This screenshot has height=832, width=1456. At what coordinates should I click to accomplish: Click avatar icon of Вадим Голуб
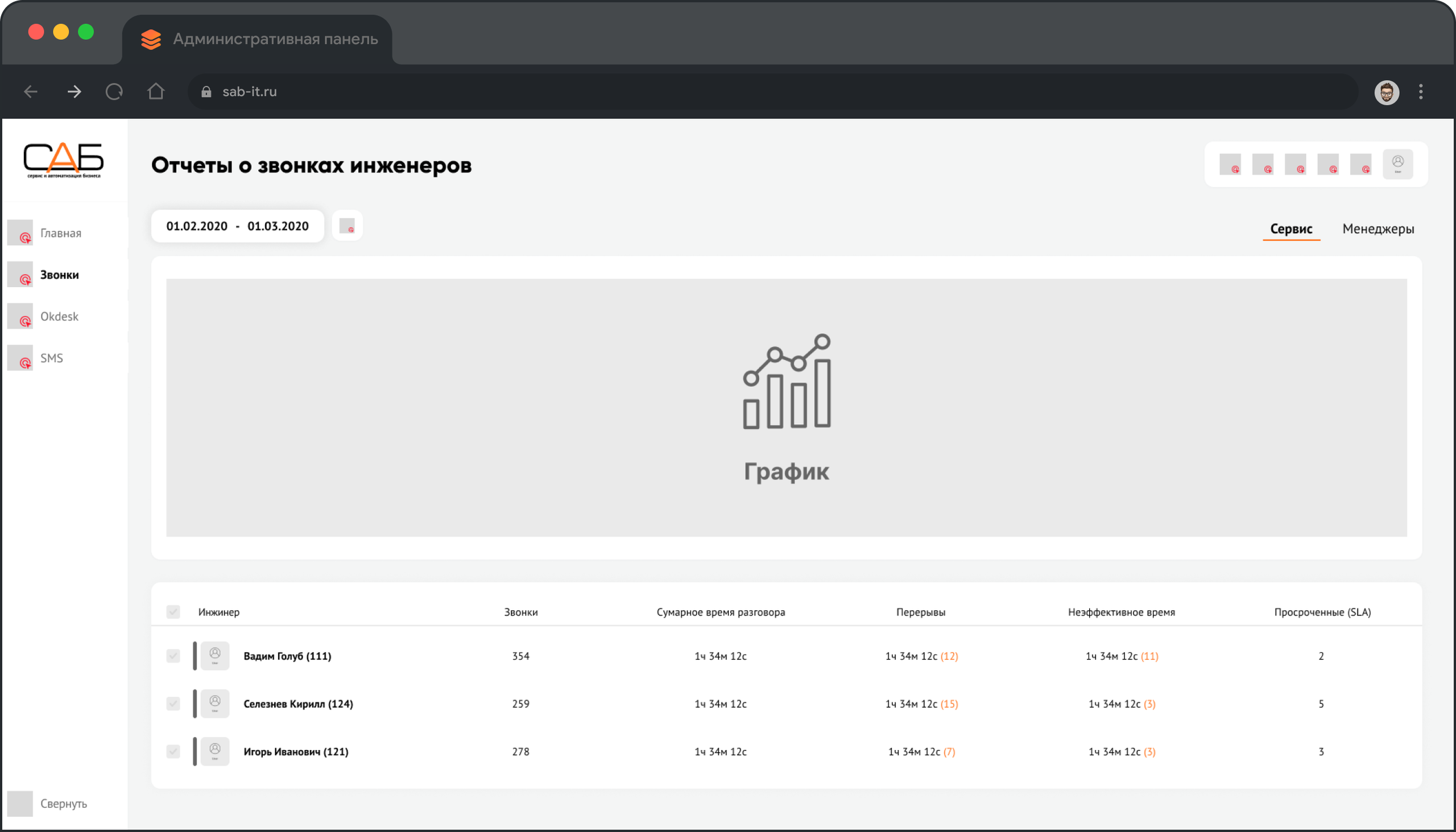[215, 656]
